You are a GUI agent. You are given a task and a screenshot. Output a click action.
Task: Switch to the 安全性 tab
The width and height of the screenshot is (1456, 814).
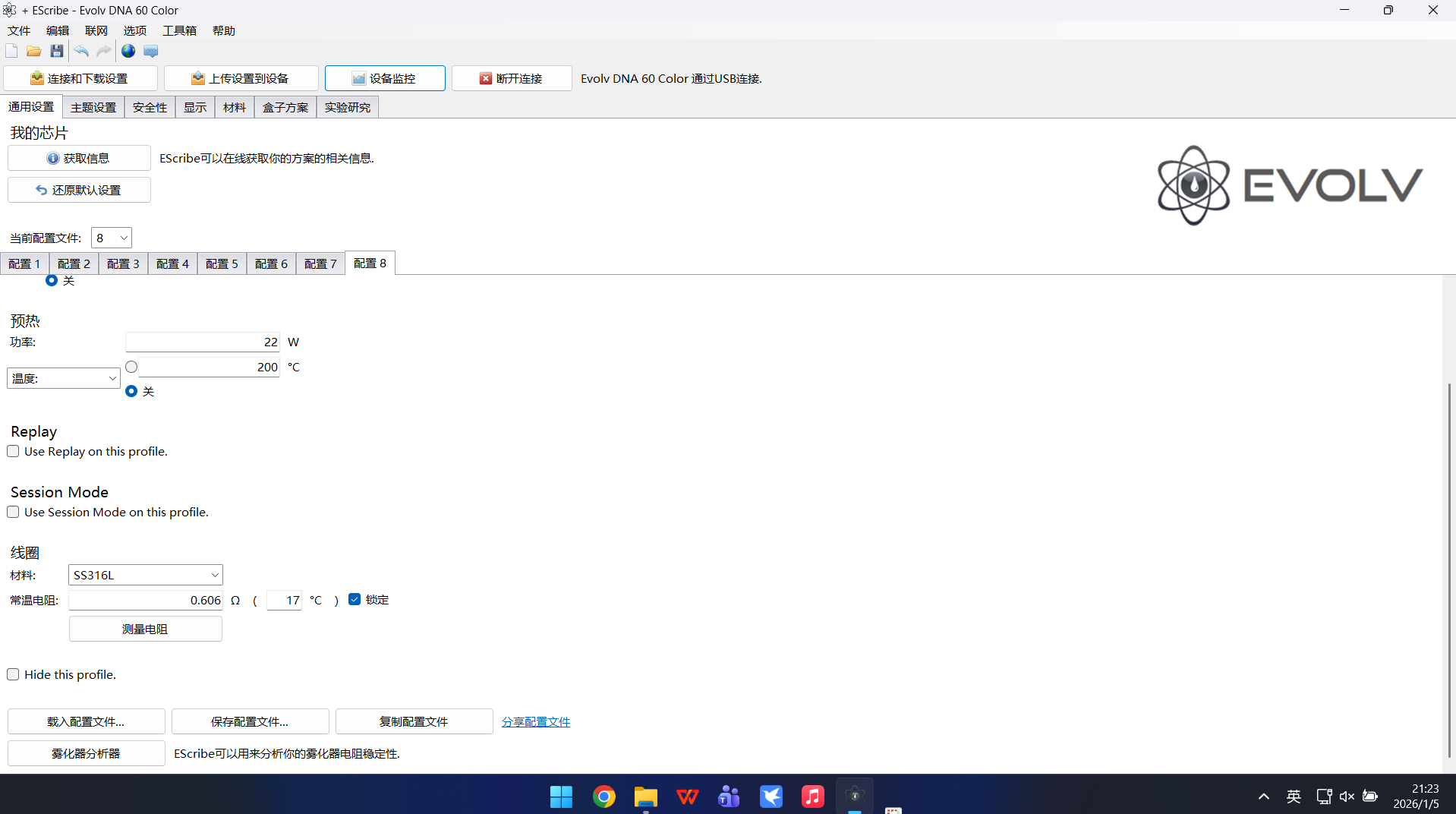point(150,107)
